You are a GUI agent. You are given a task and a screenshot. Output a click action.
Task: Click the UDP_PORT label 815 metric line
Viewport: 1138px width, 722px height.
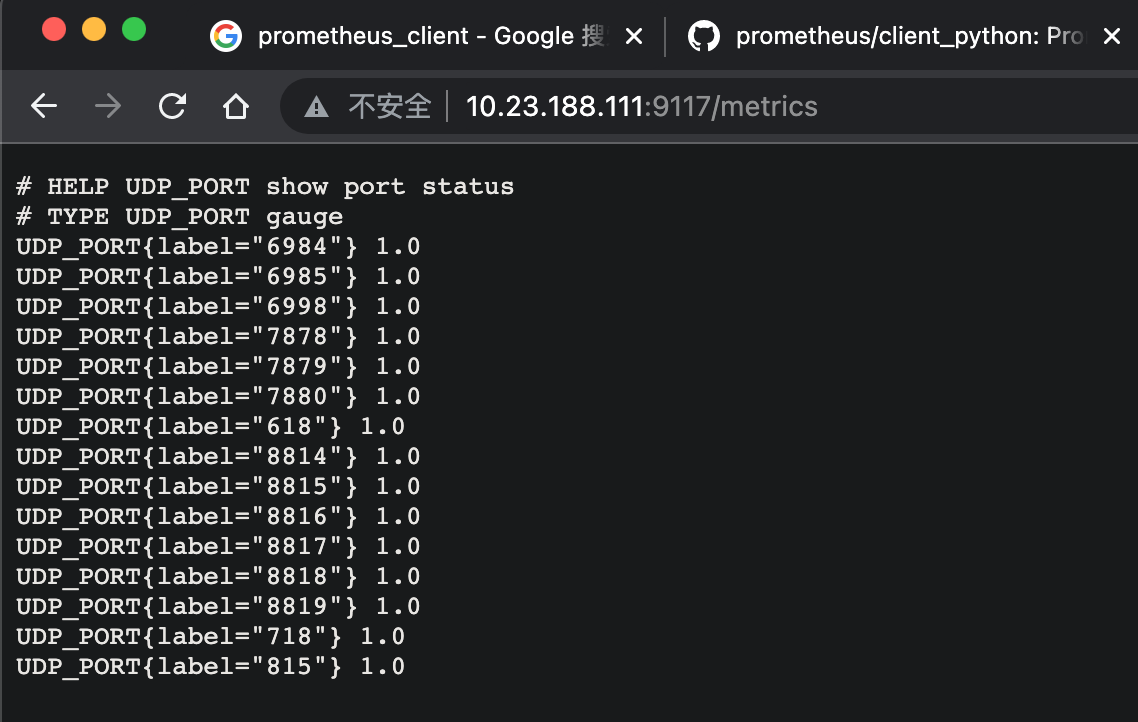[210, 666]
